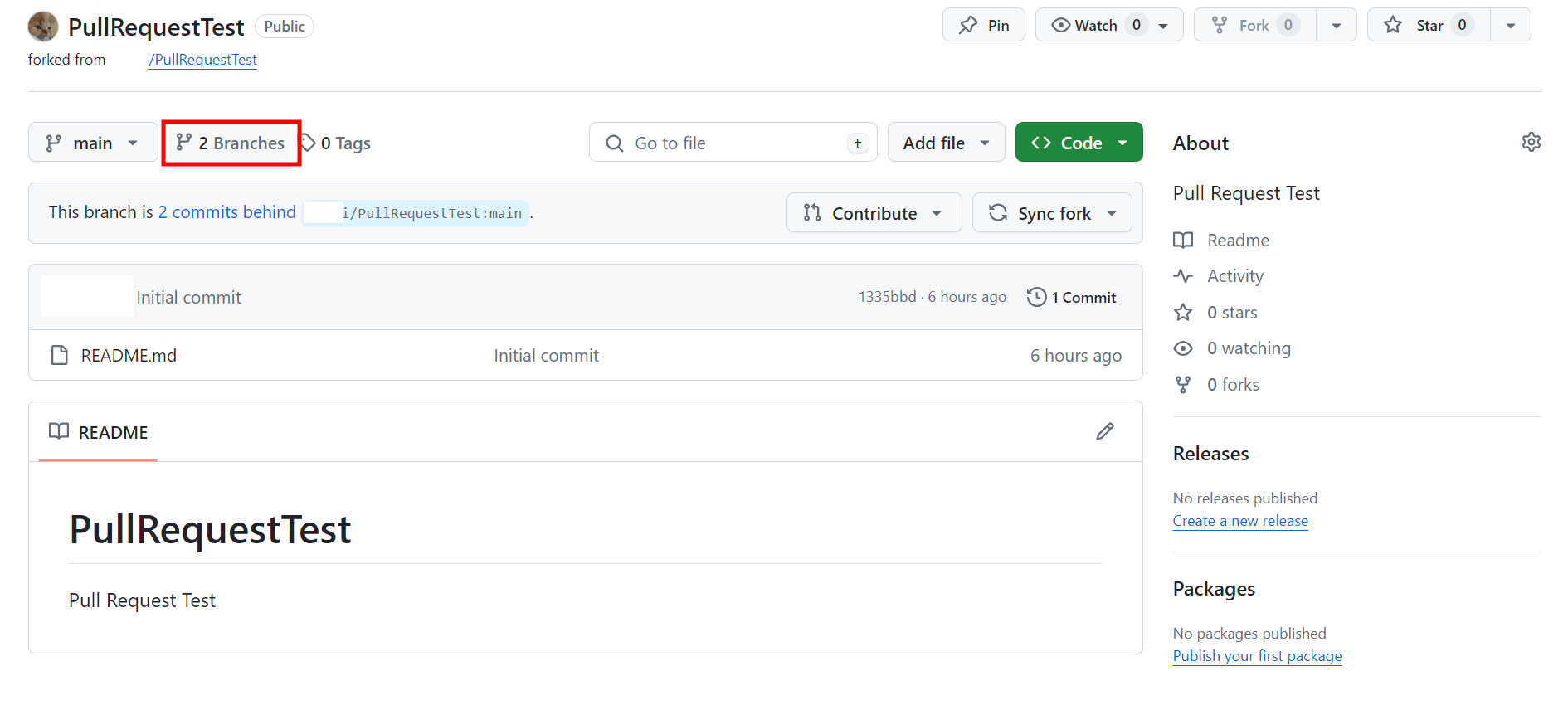Click the Go to file search field
Image resolution: width=1568 pixels, height=705 pixels.
click(733, 143)
